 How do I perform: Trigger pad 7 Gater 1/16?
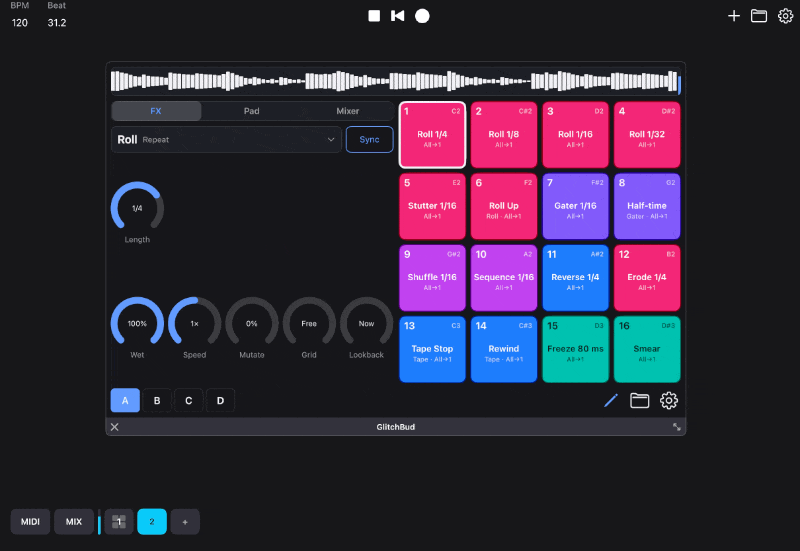pos(575,206)
